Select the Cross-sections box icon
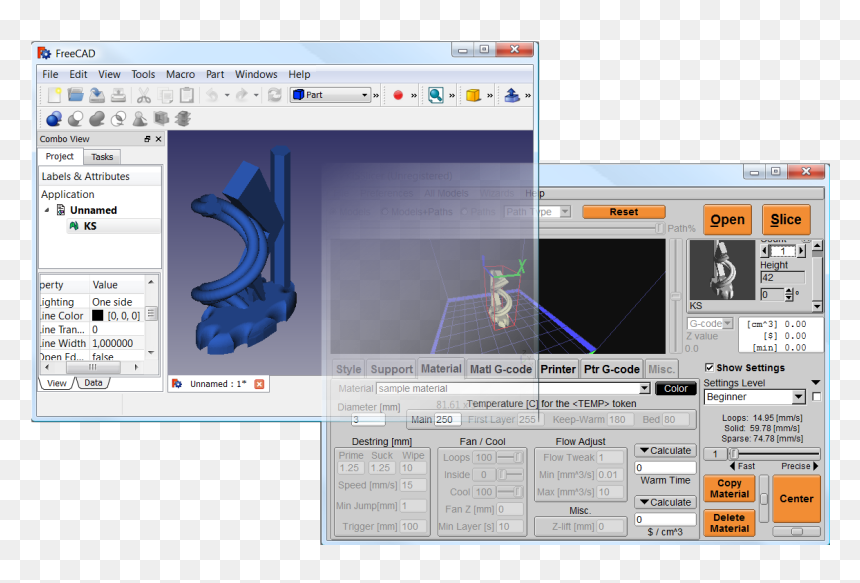 [x=161, y=118]
